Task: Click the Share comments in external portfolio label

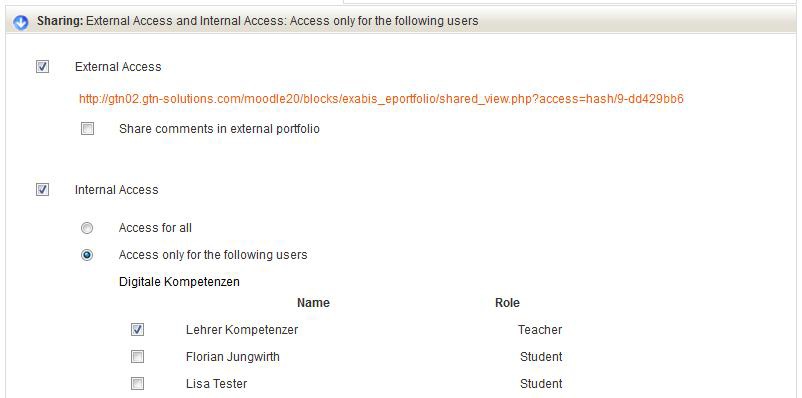Action: pos(219,129)
